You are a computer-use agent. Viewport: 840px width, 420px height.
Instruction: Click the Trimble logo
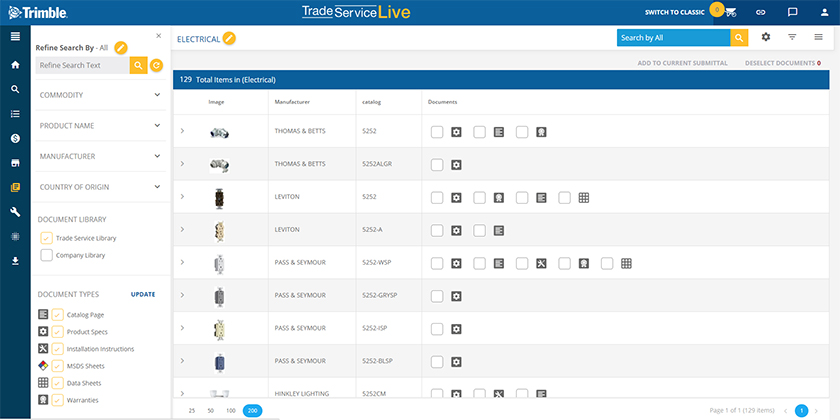point(38,12)
